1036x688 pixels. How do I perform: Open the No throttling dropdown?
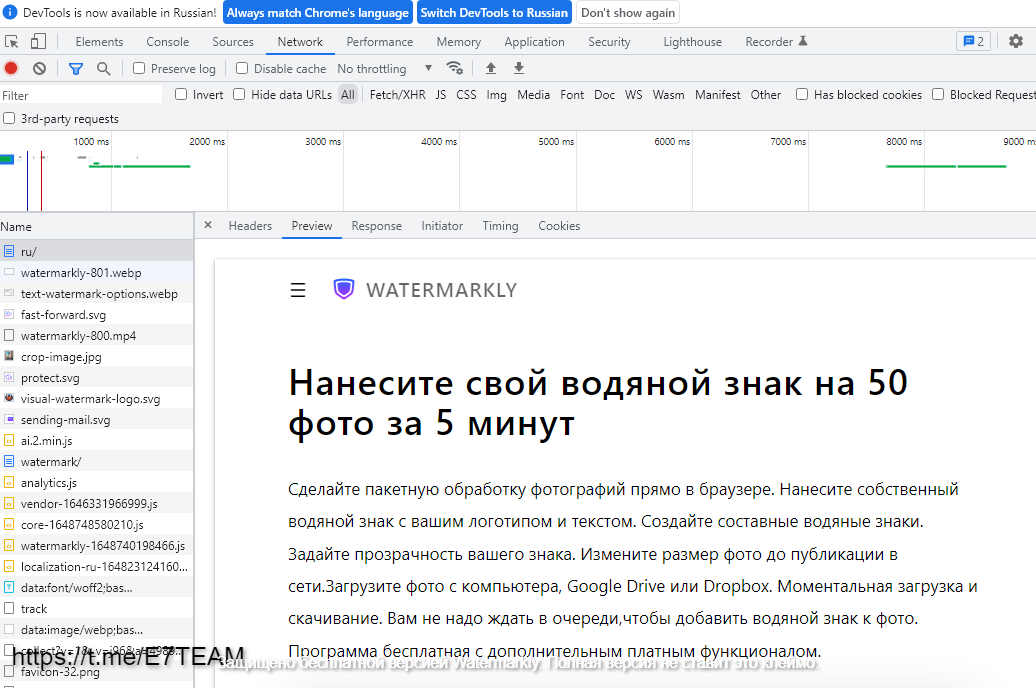pyautogui.click(x=384, y=69)
